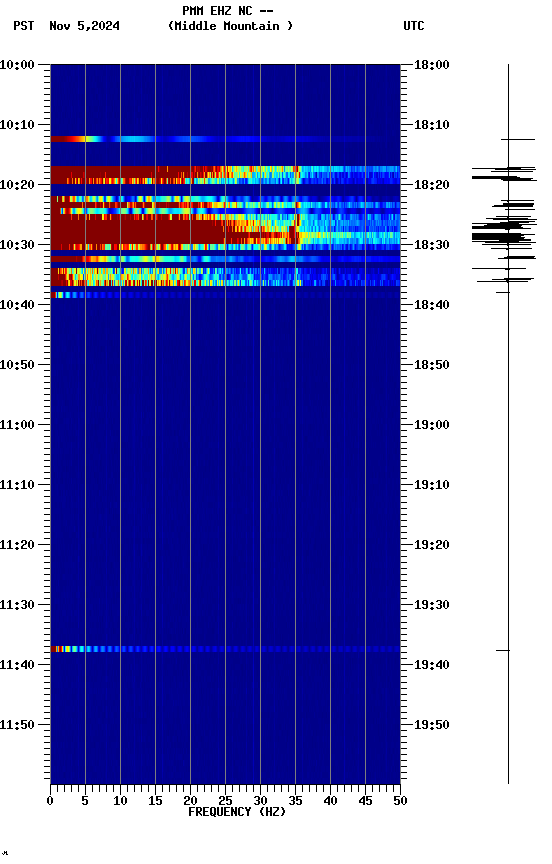The image size is (552, 864).
Task: Click the 10 Hz frequency axis label
Action: coord(120,801)
